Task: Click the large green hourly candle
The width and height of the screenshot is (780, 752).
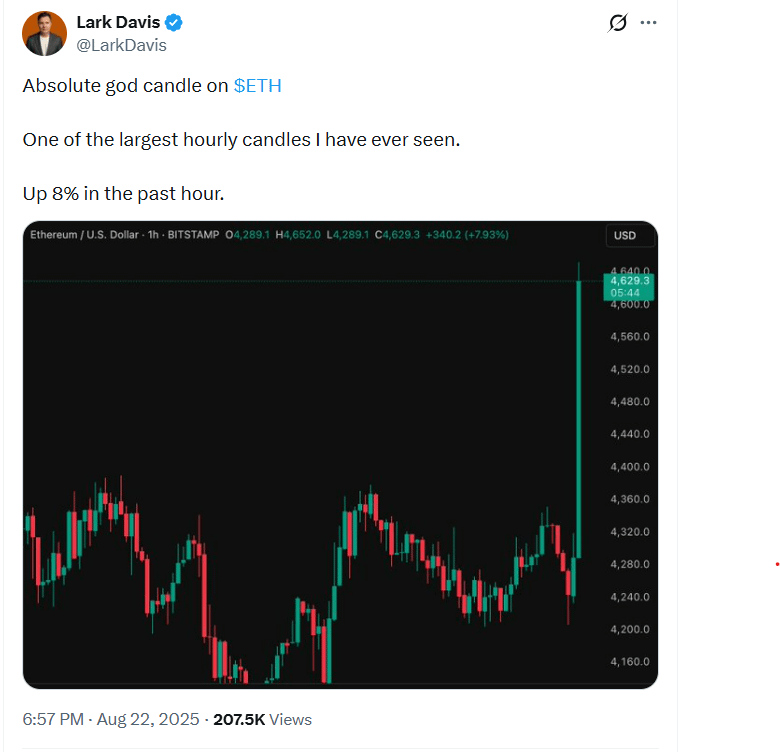Action: [x=579, y=419]
